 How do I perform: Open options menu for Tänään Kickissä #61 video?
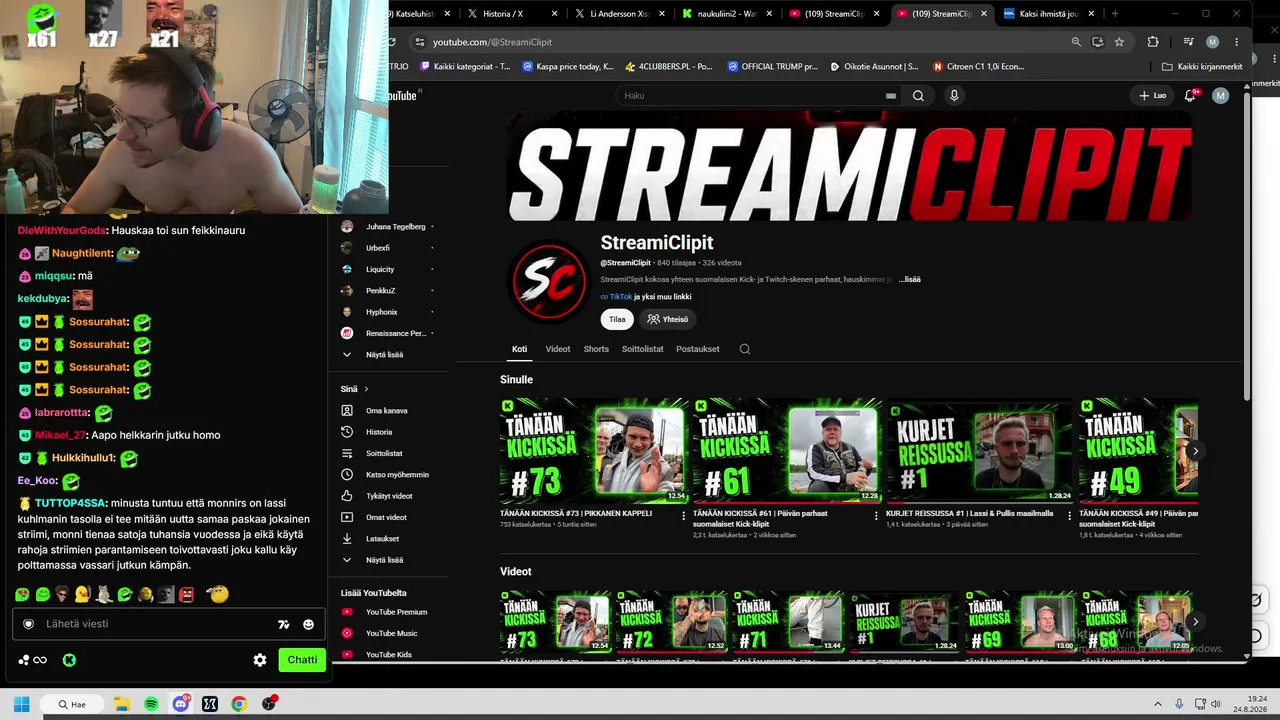tap(876, 516)
